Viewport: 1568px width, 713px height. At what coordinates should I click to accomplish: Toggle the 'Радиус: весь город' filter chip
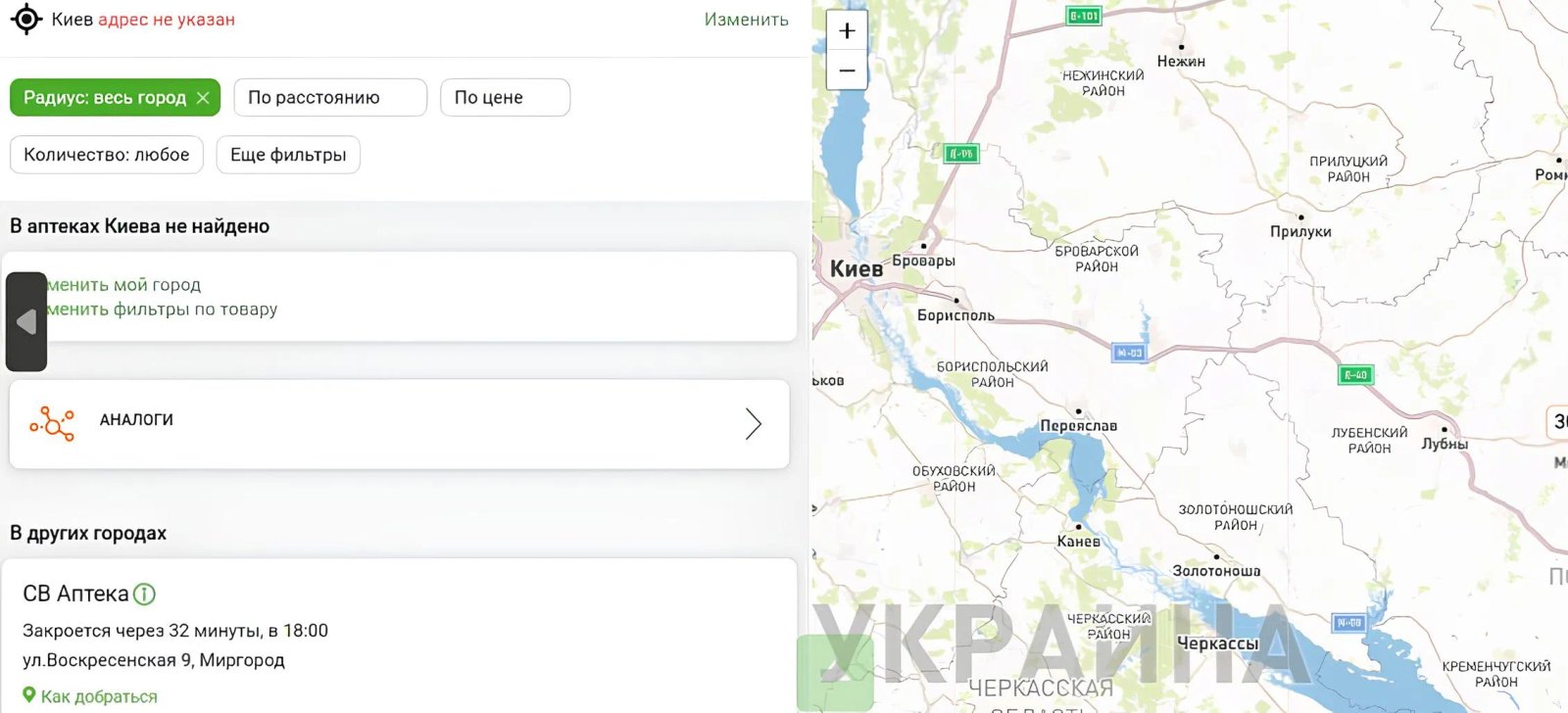(115, 98)
